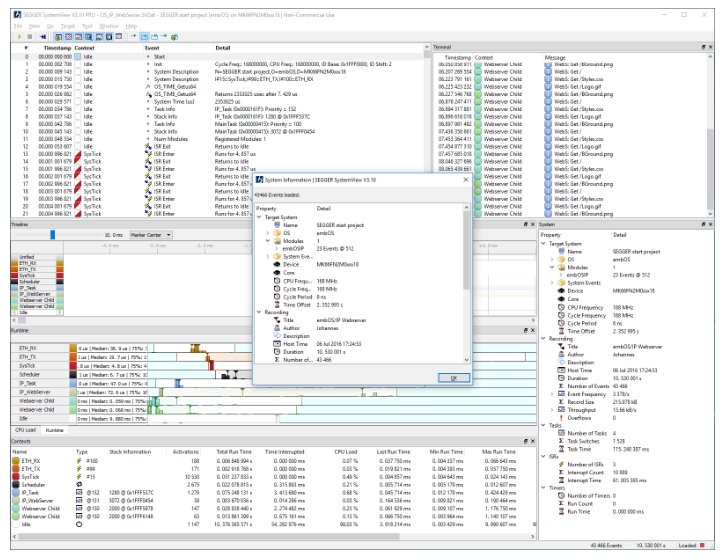
Task: Float the System panel
Action: pyautogui.click(x=703, y=224)
